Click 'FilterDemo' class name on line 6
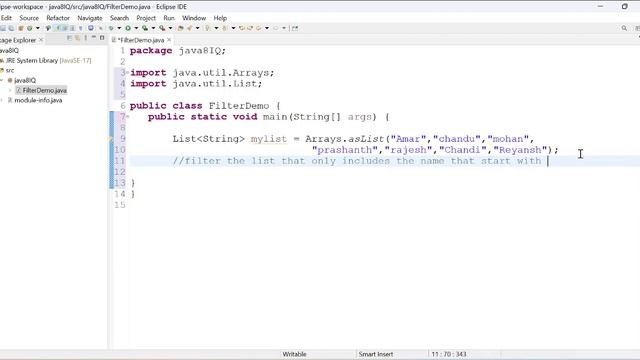Viewport: 640px width, 360px height. tap(239, 106)
